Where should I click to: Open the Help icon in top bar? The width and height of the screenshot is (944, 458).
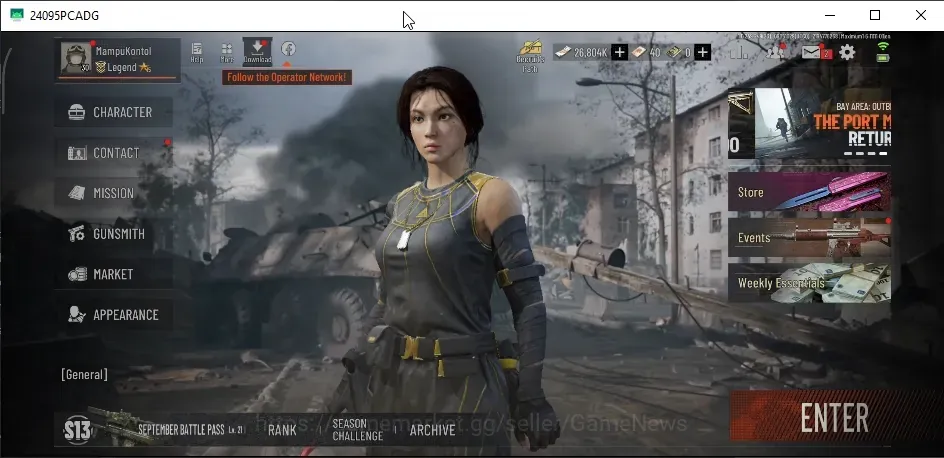(196, 52)
